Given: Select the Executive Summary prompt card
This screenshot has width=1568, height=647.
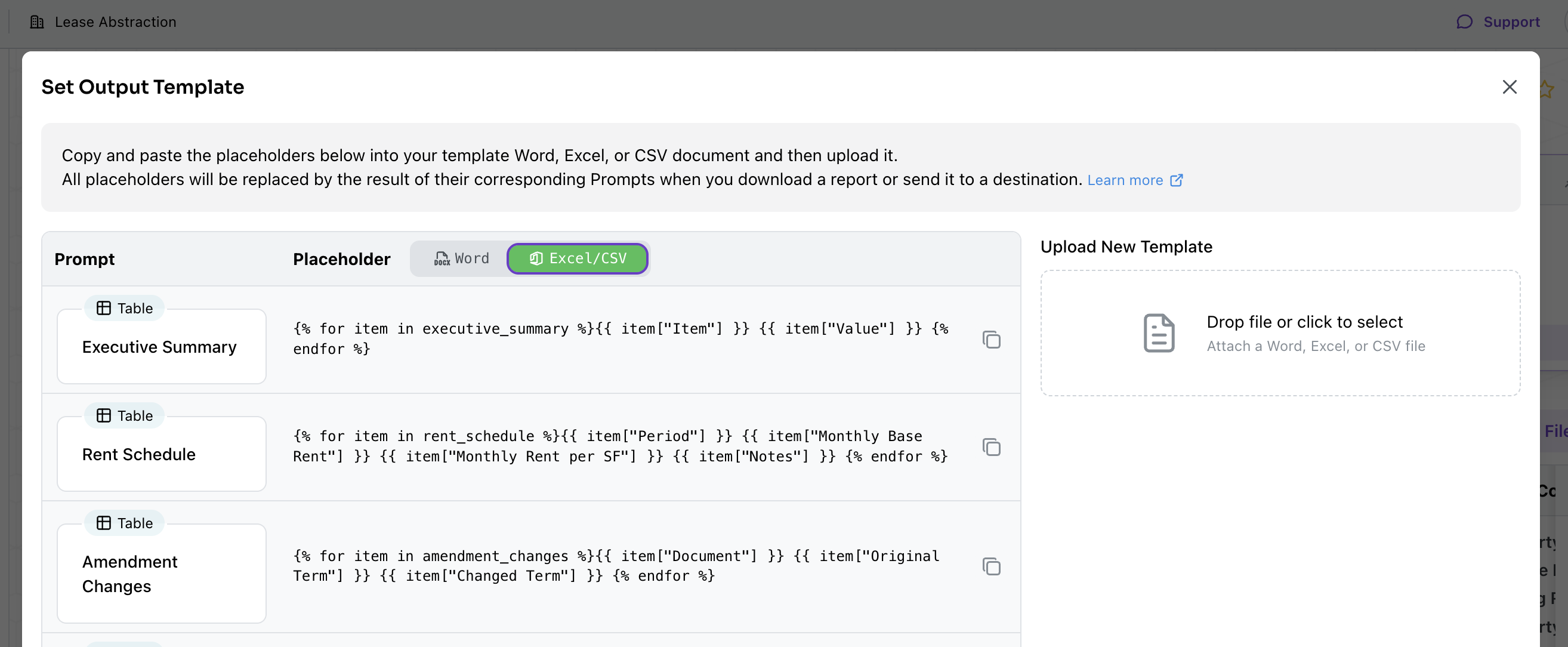Looking at the screenshot, I should pos(161,347).
